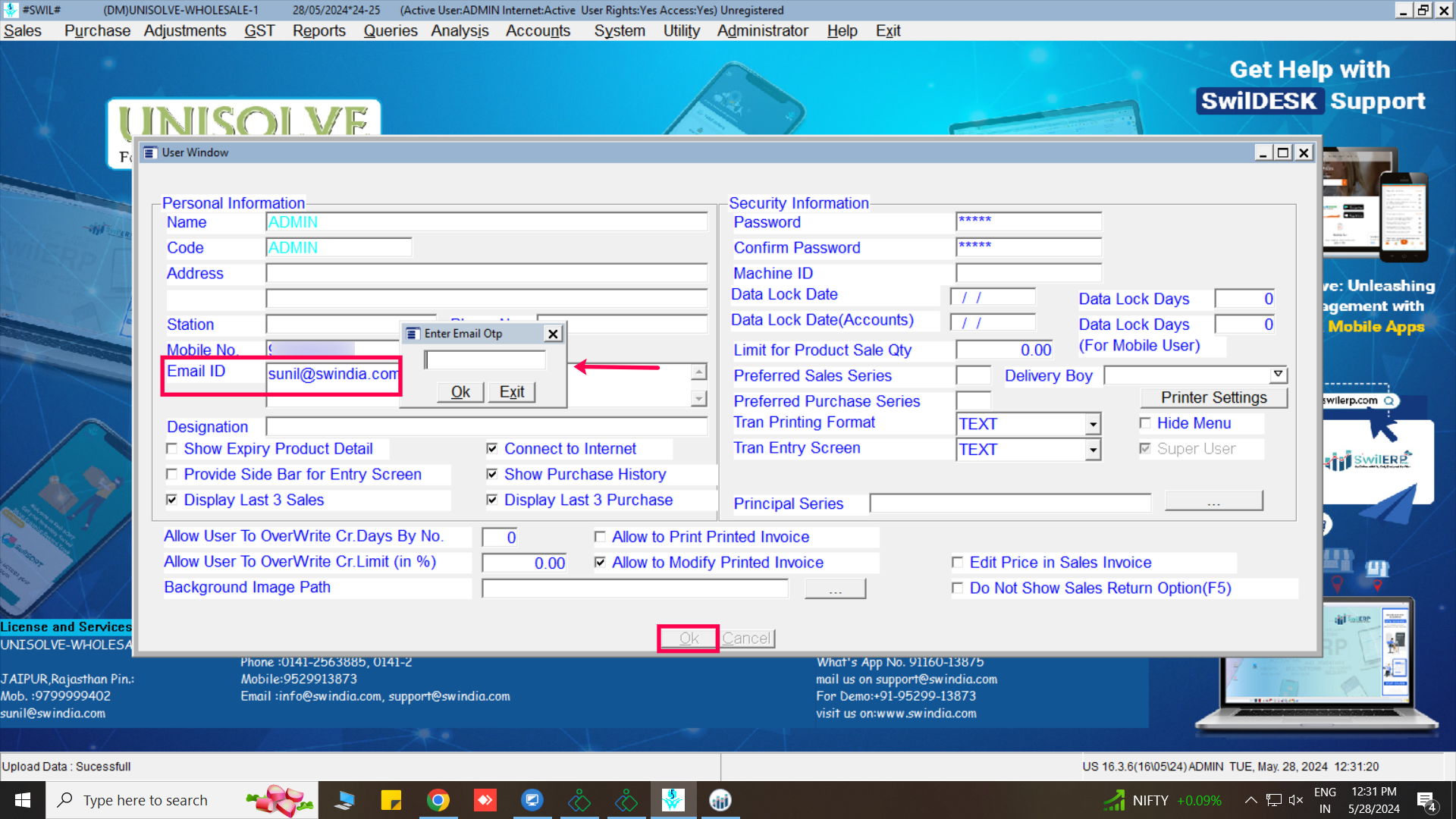1456x819 pixels.
Task: Click the User Window title bar icon
Action: pyautogui.click(x=150, y=152)
